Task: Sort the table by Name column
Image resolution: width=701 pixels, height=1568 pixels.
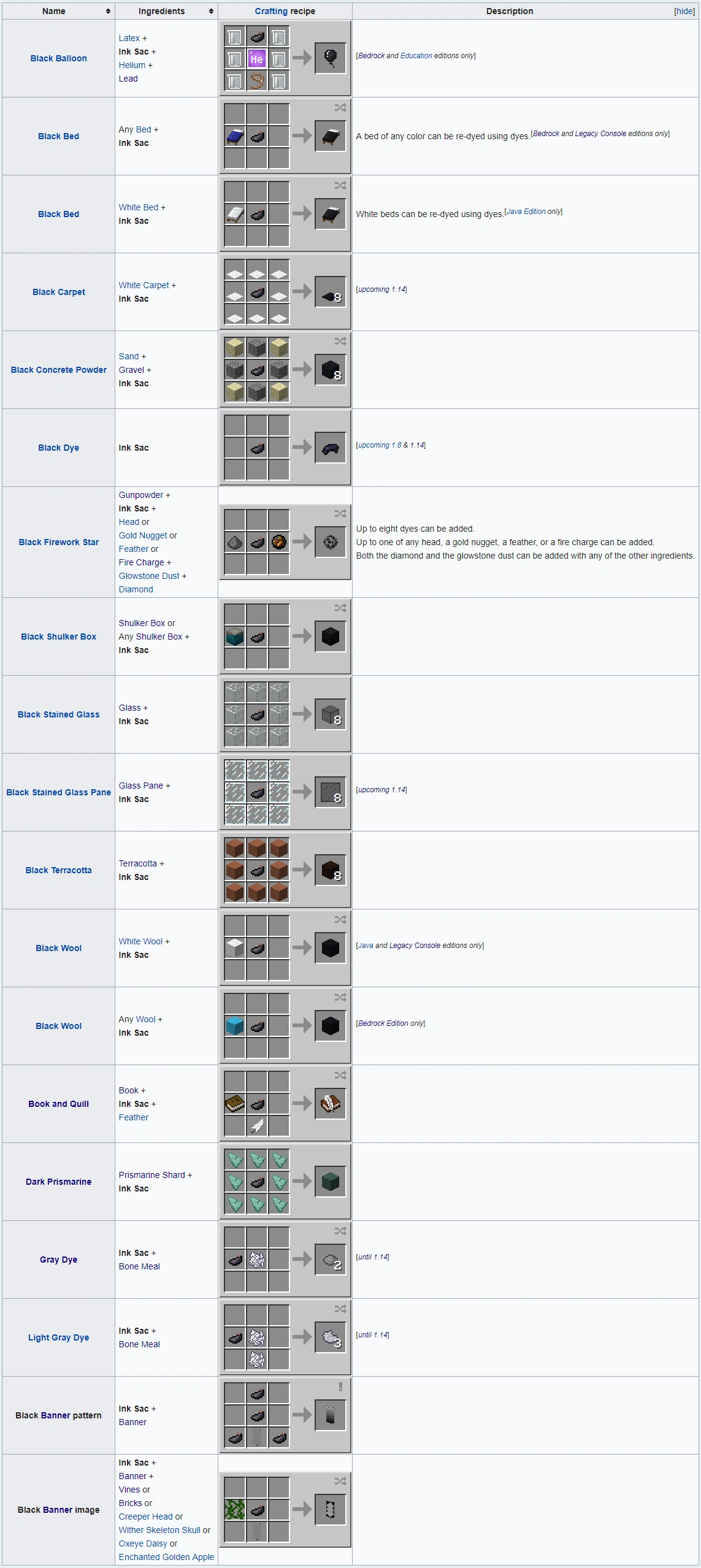Action: (x=58, y=11)
